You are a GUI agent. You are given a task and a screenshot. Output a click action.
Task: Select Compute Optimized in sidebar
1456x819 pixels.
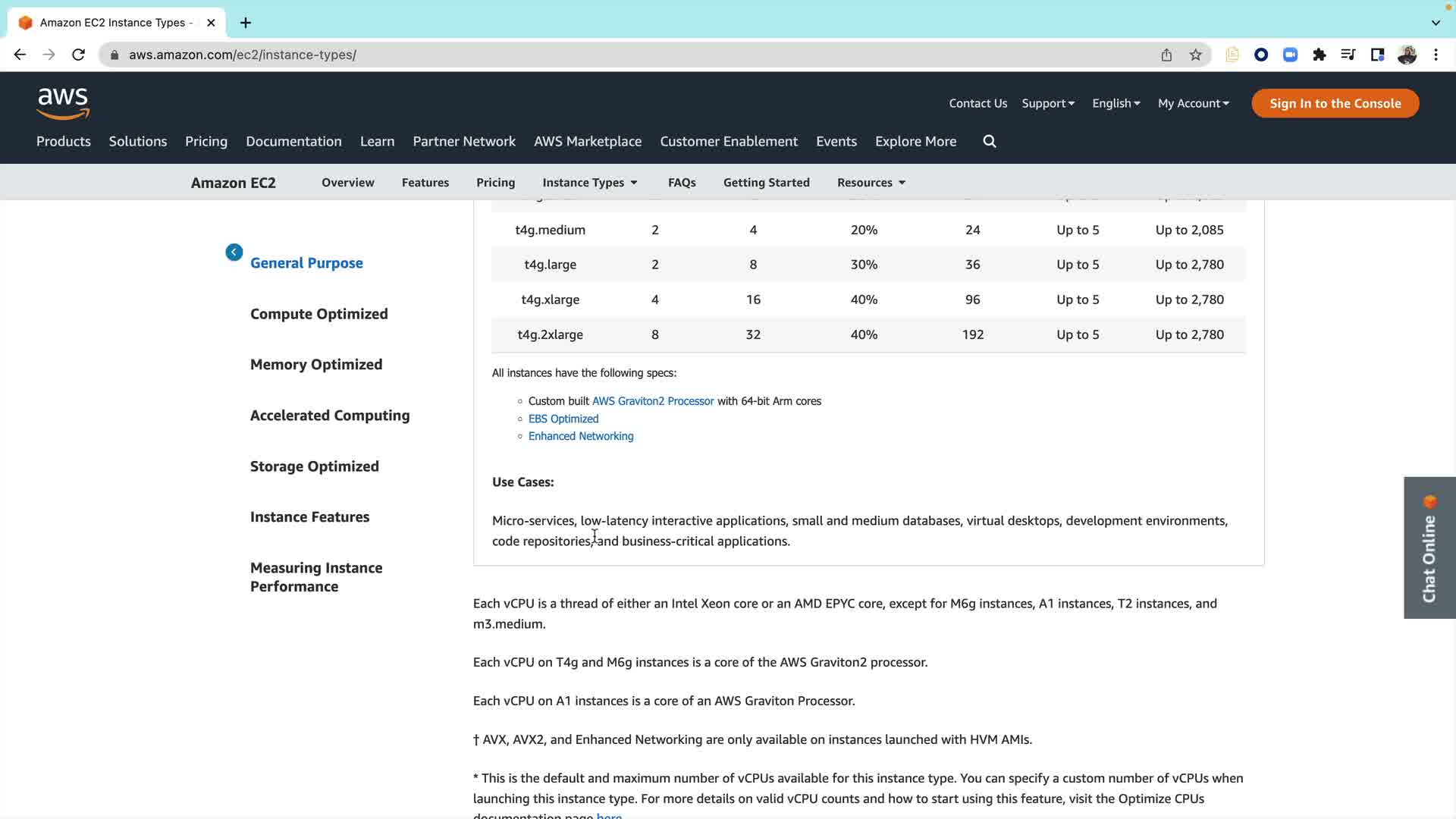pos(318,314)
